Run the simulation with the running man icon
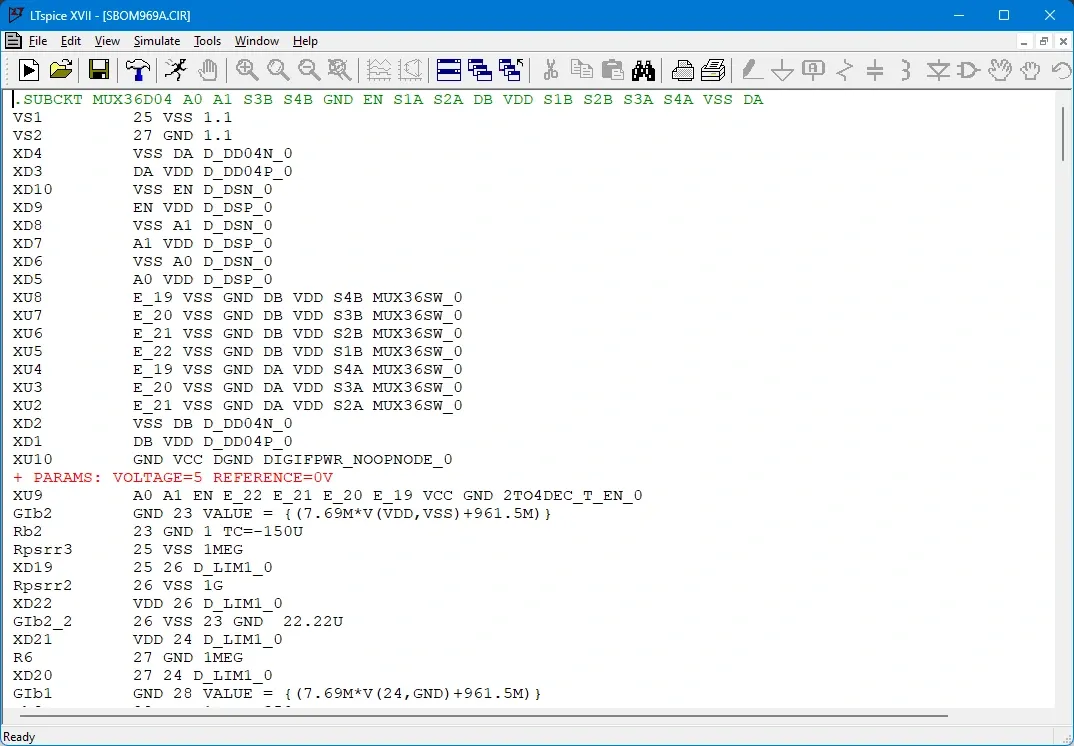The image size is (1074, 746). click(x=176, y=70)
